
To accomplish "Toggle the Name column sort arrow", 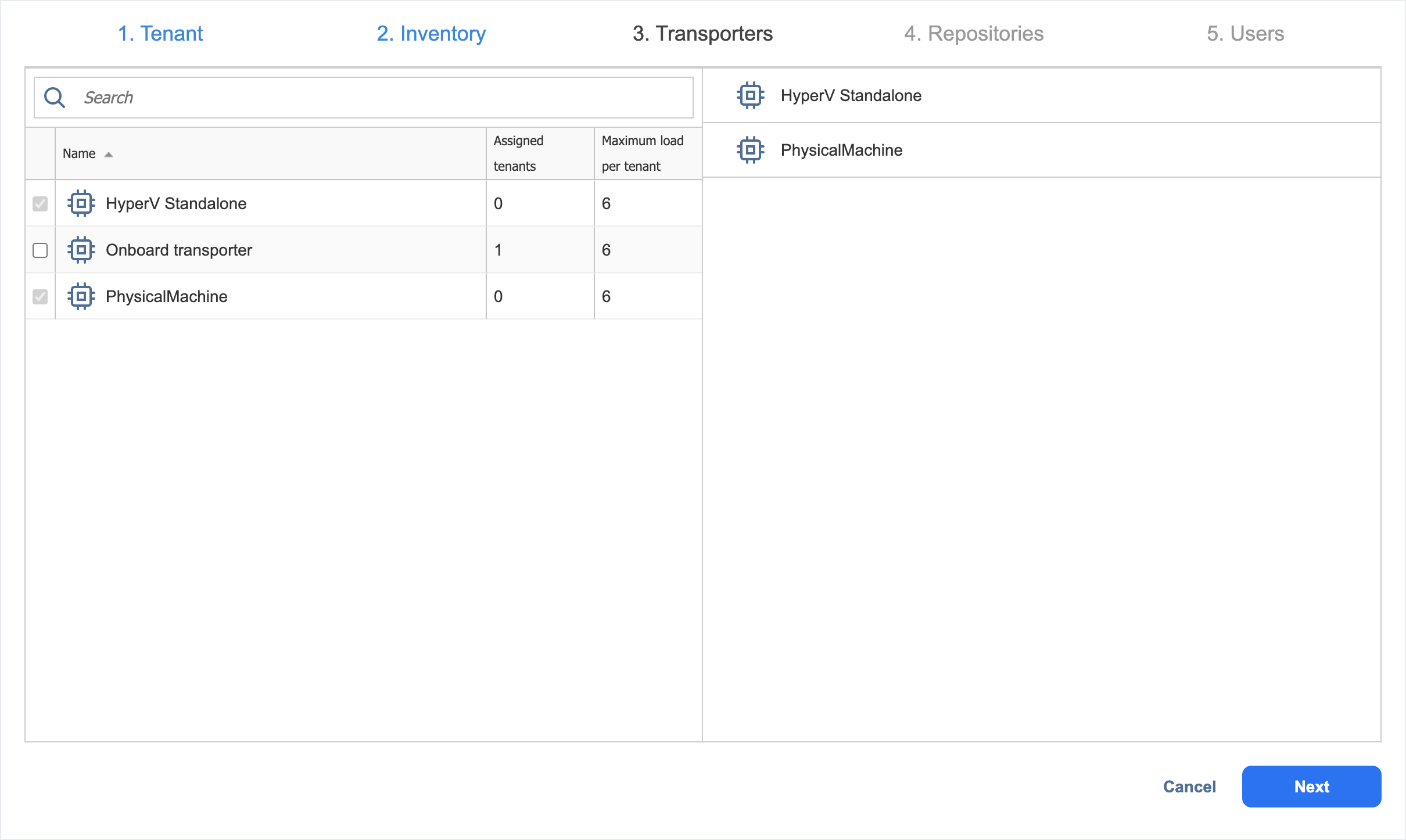I will (109, 154).
